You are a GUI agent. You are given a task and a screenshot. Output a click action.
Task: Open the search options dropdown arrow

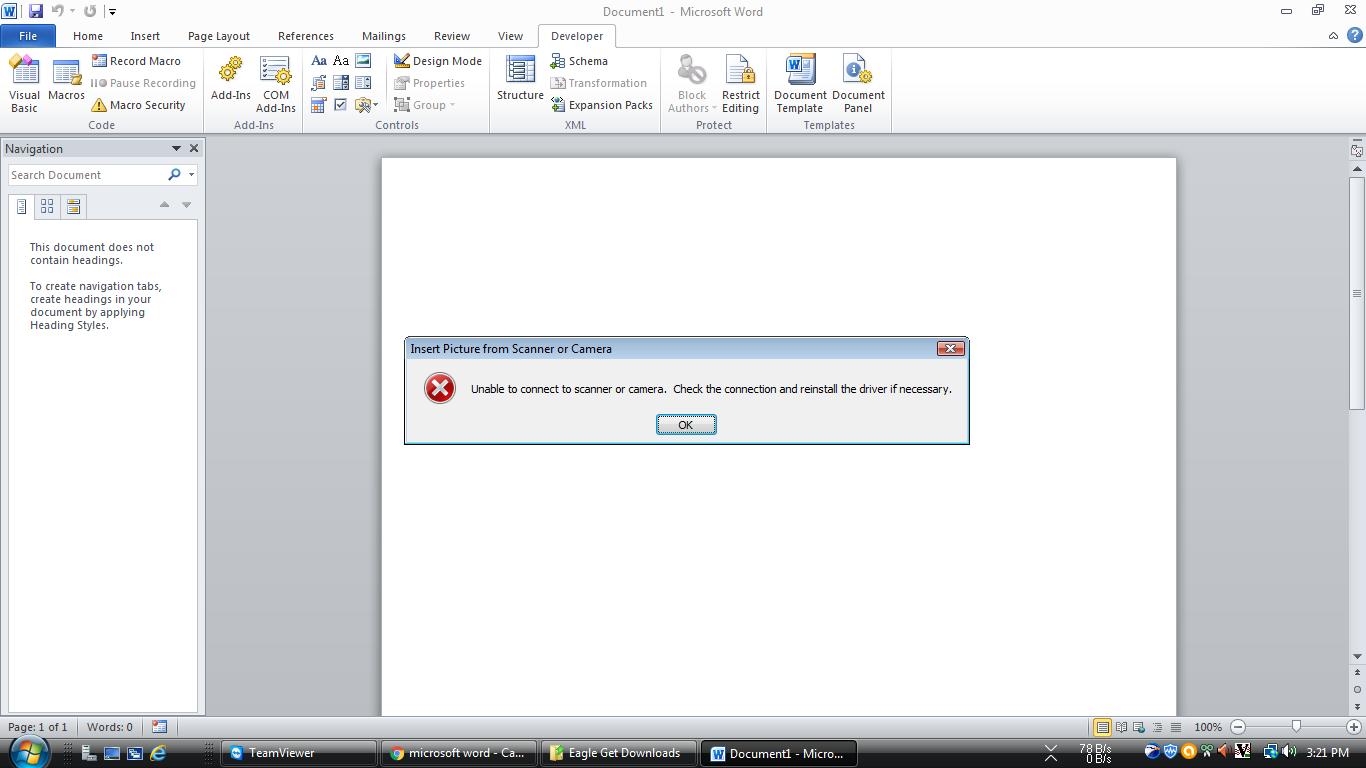[191, 175]
